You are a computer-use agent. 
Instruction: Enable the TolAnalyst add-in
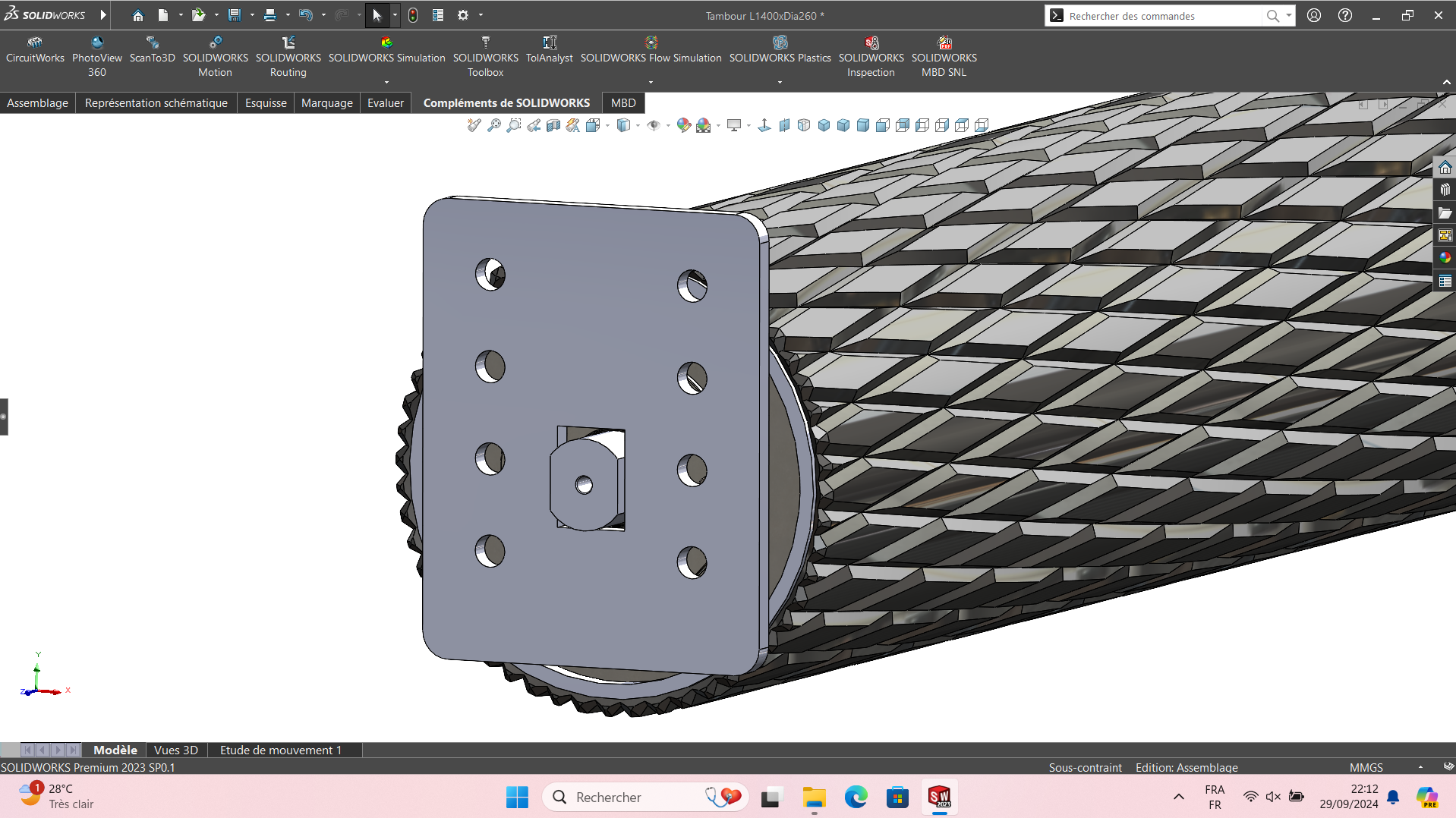coord(550,50)
